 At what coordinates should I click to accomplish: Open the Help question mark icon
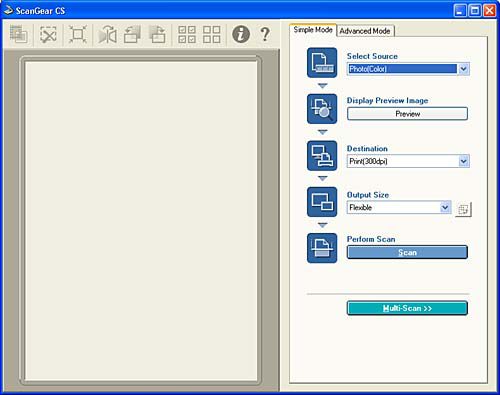click(265, 34)
